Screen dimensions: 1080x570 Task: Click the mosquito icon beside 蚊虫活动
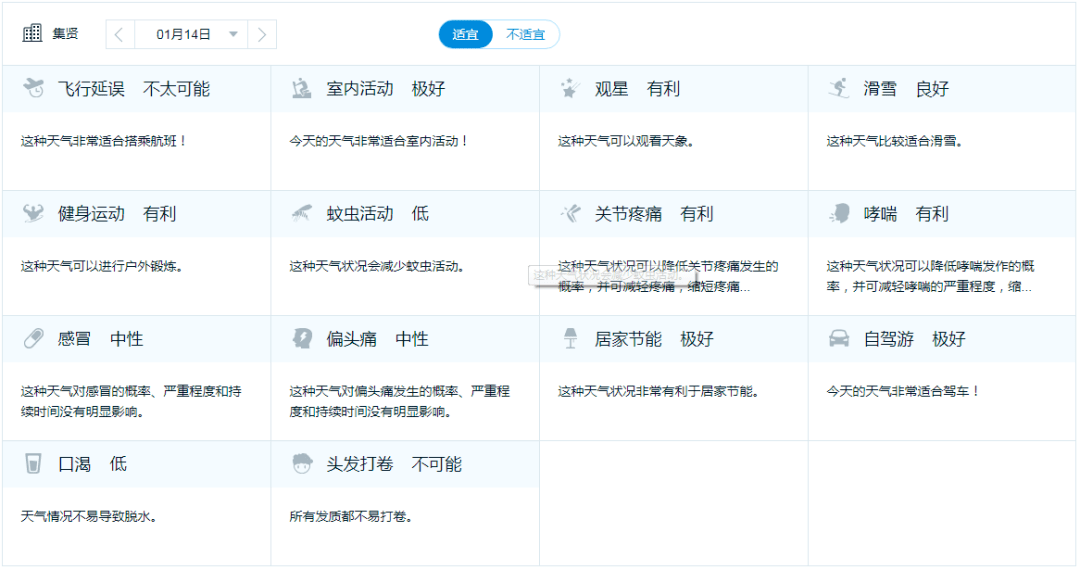[x=301, y=213]
